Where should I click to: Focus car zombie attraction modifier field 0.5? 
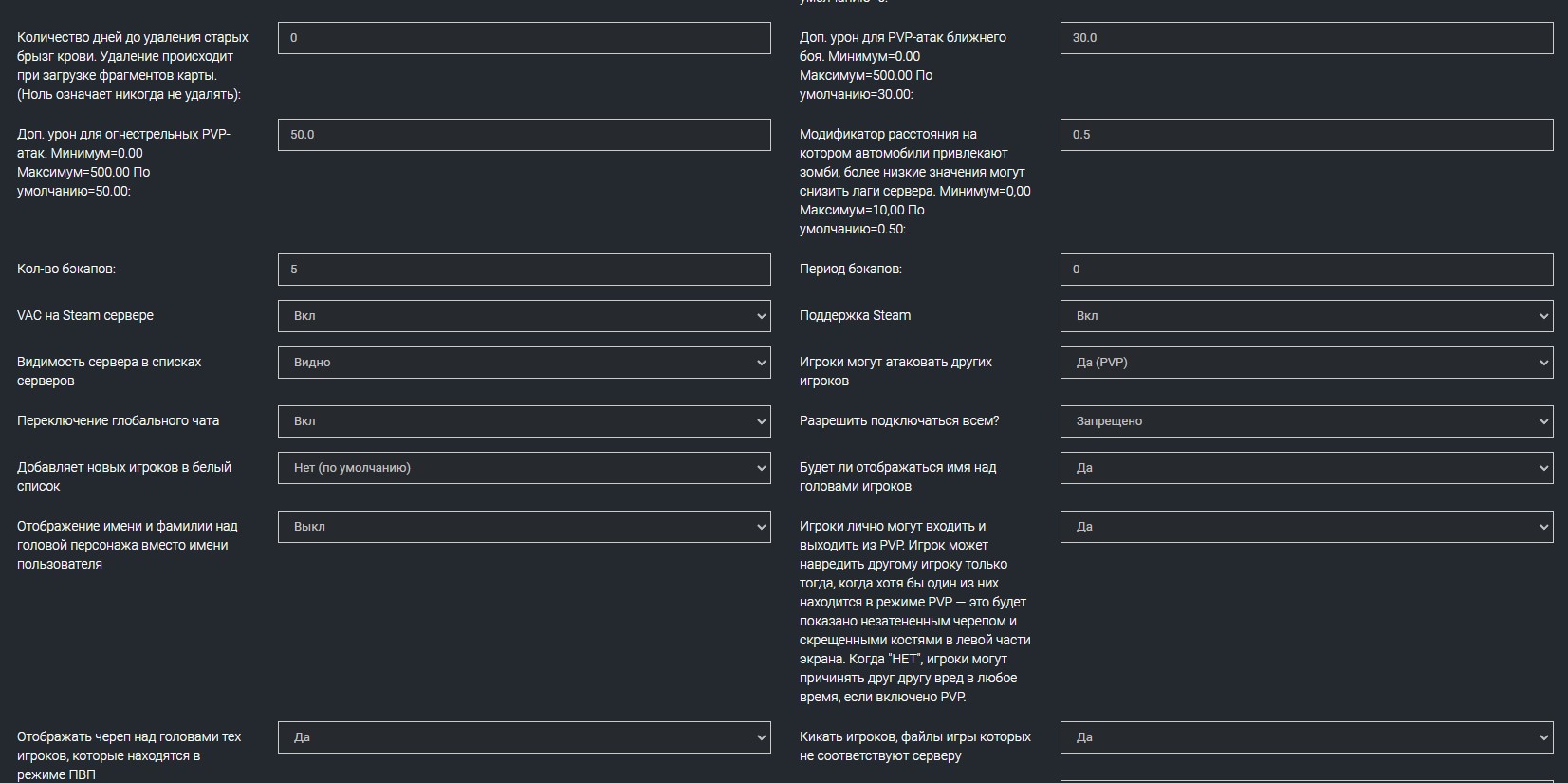[1306, 135]
